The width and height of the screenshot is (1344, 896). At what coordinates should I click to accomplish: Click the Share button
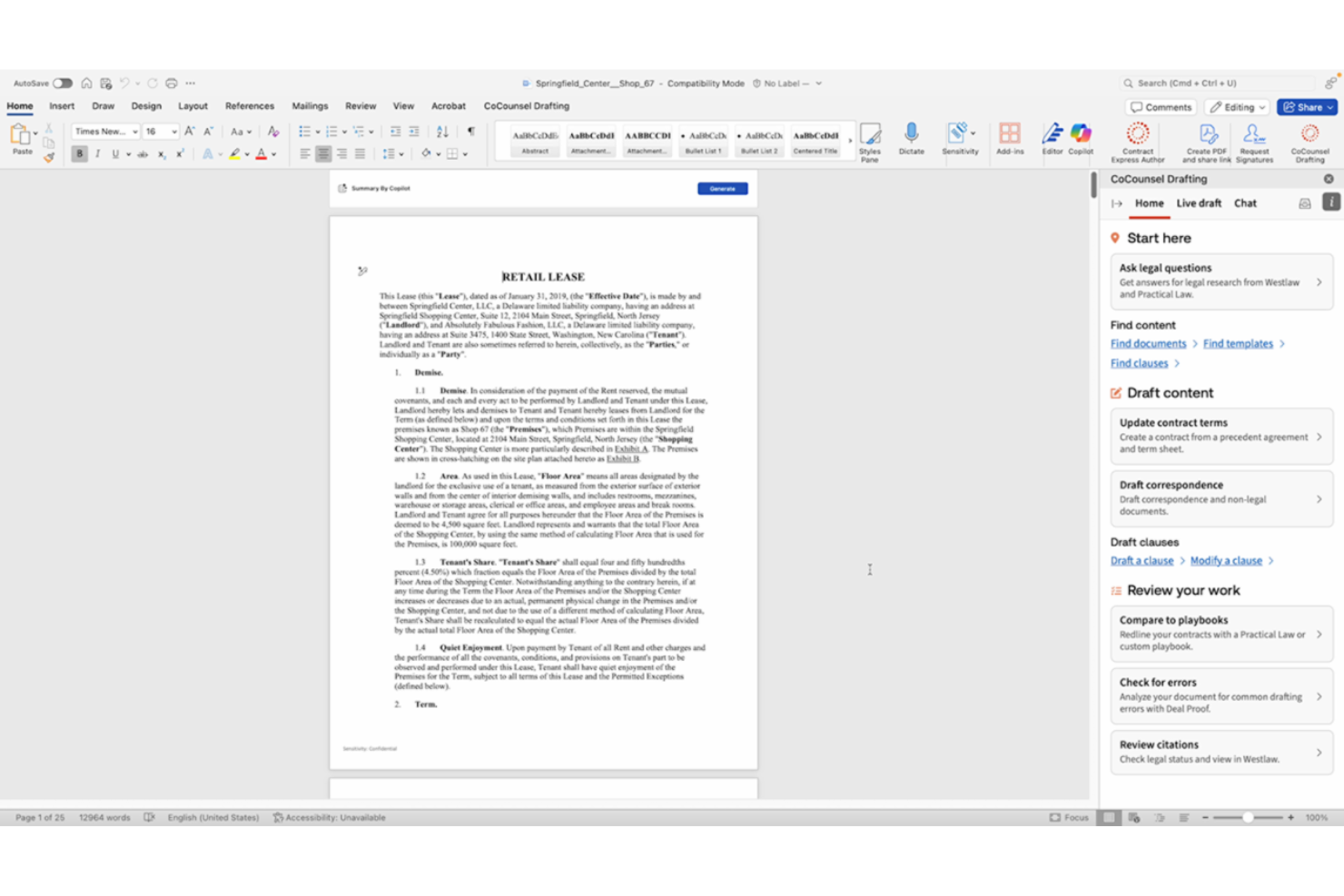pyautogui.click(x=1308, y=107)
